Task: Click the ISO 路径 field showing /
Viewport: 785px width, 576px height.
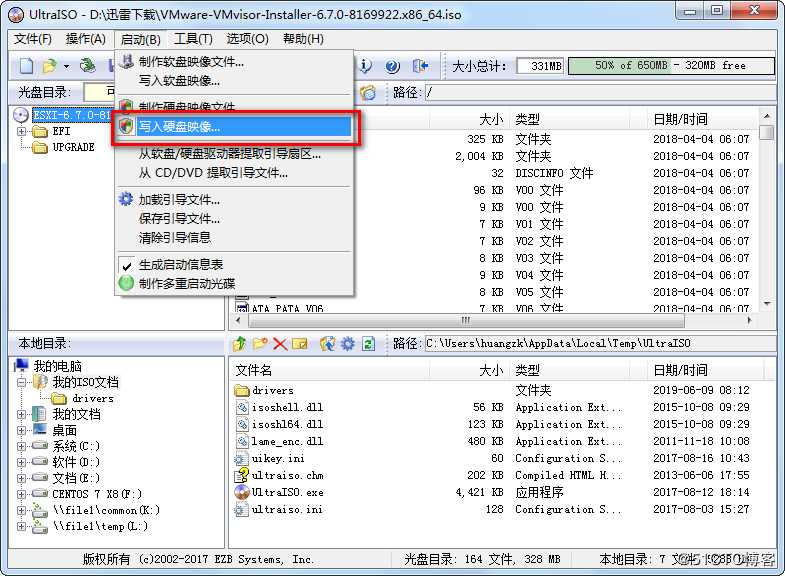Action: (x=599, y=93)
